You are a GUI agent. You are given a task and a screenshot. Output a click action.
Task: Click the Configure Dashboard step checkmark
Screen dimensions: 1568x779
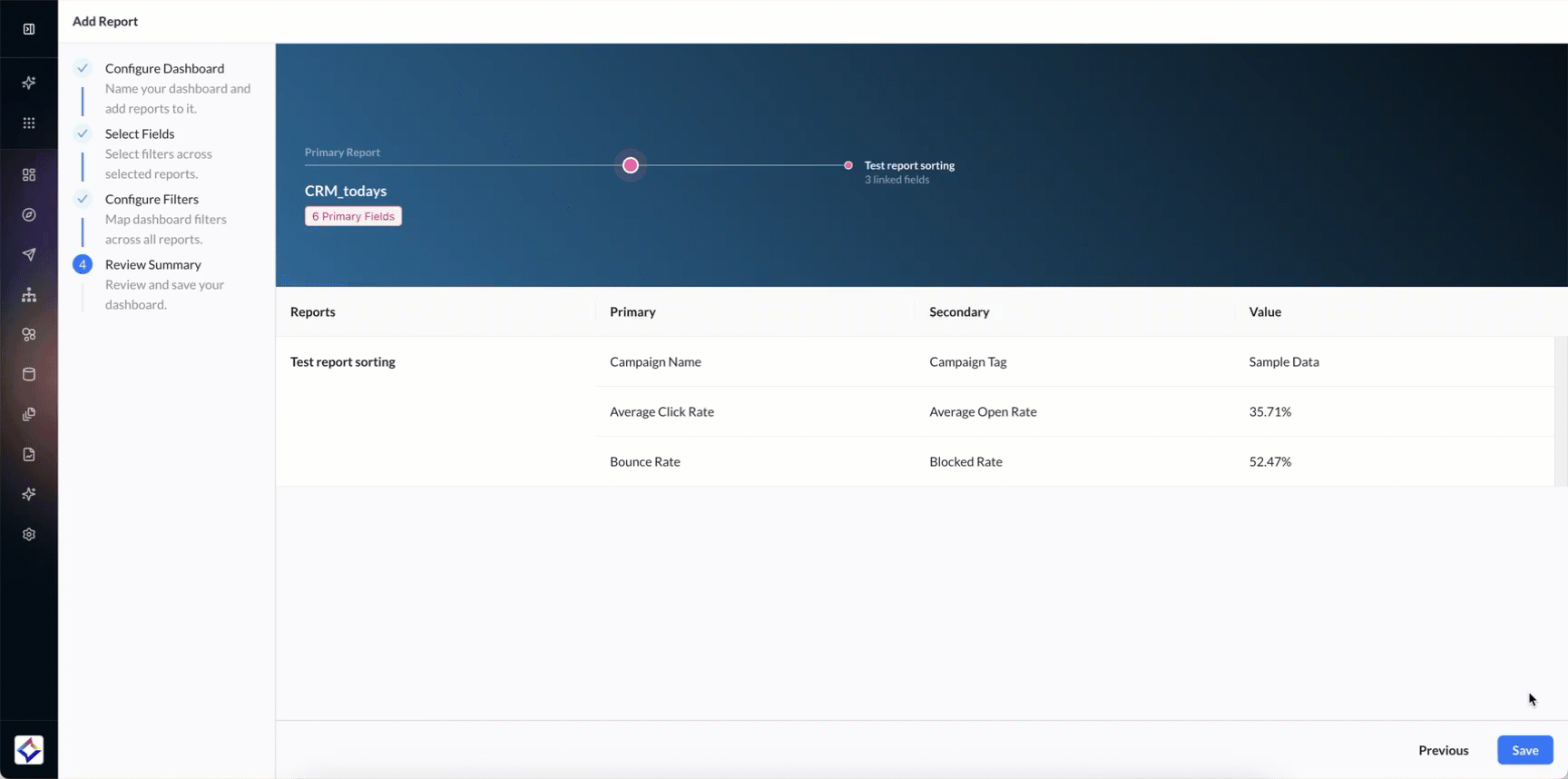83,68
